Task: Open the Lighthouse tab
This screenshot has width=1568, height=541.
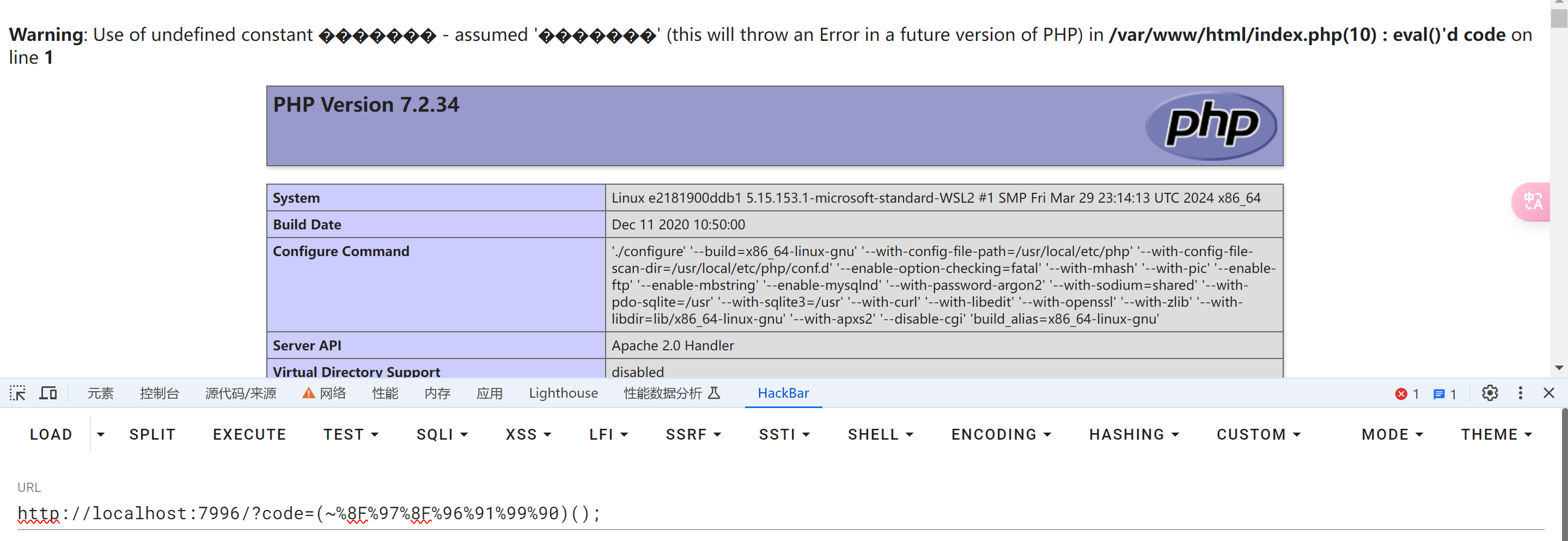Action: point(563,393)
